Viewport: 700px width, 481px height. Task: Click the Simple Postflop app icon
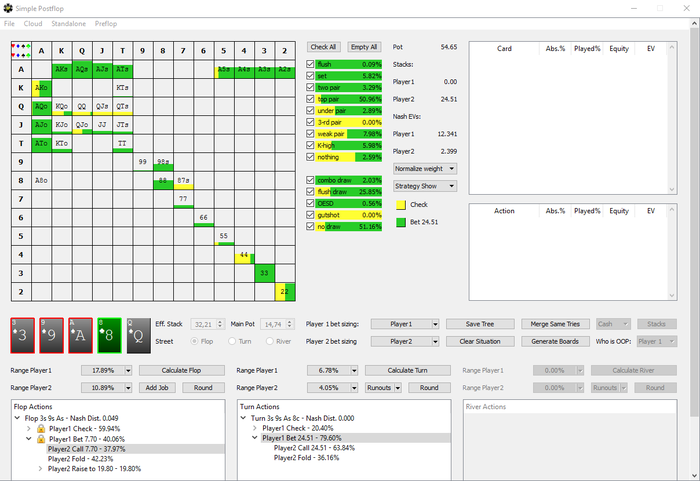[x=8, y=8]
